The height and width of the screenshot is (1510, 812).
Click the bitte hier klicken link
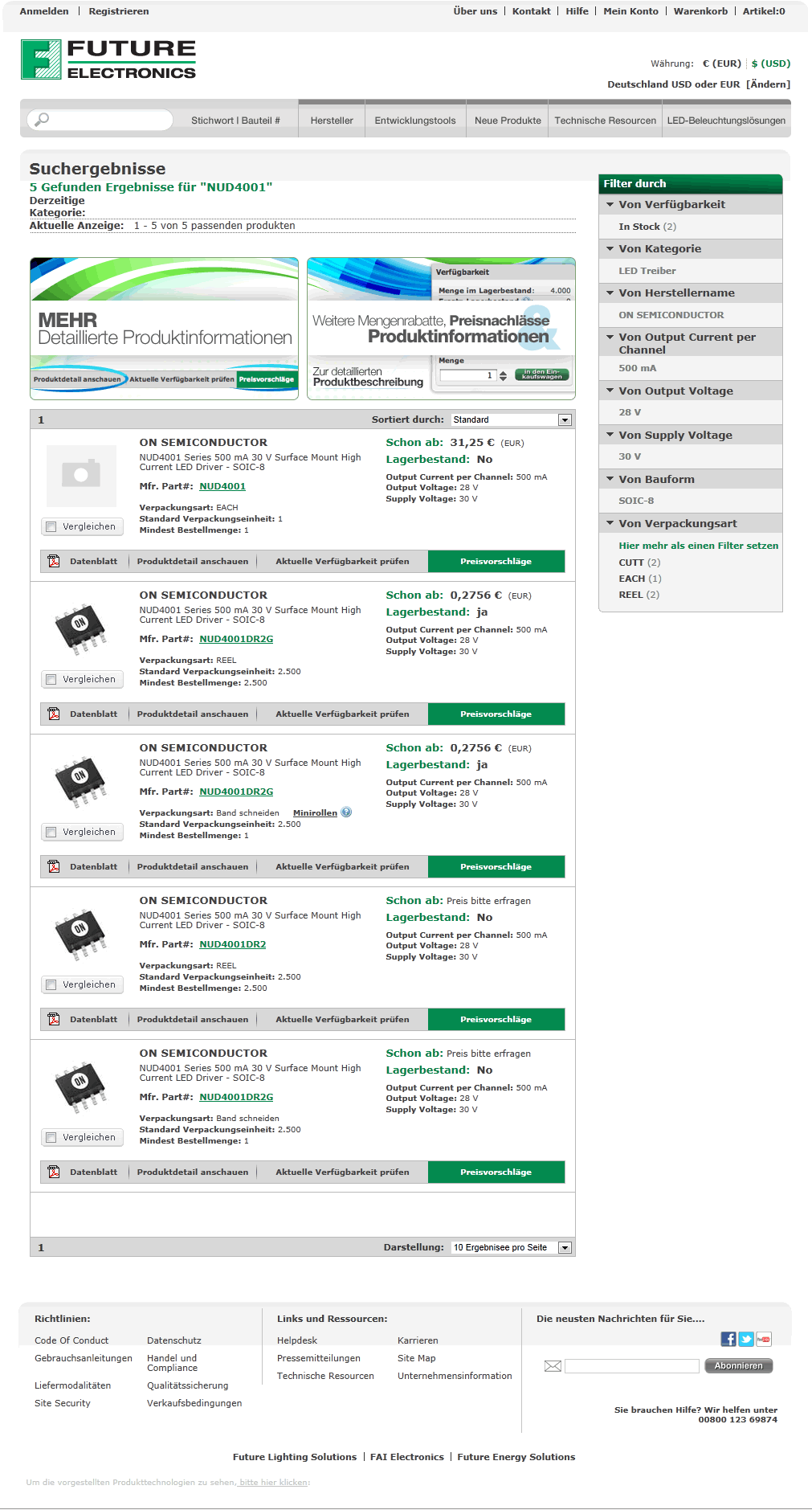273,1483
